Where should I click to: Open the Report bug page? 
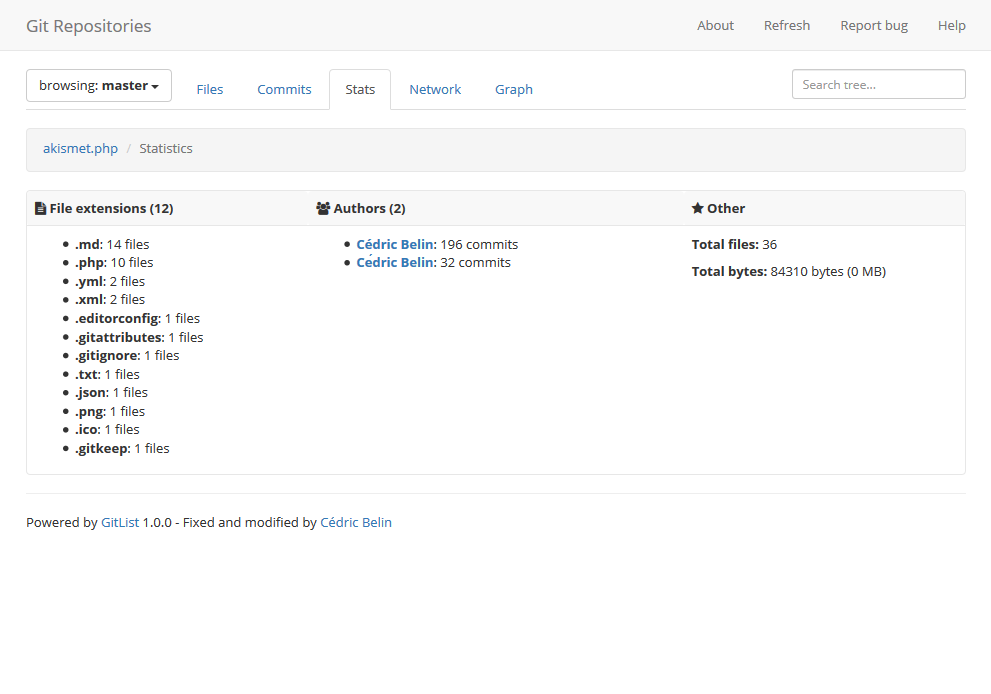[873, 25]
